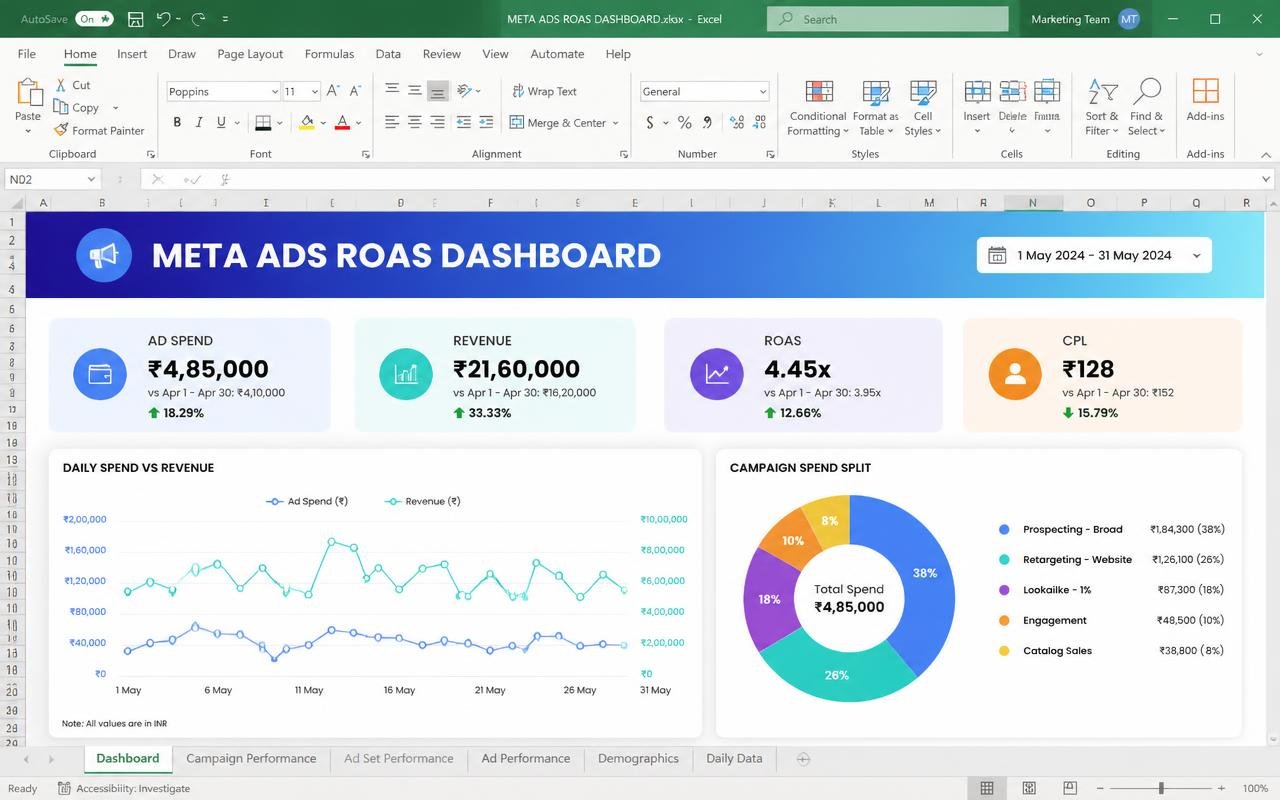
Task: Open the Daily Data sheet
Action: click(x=734, y=758)
